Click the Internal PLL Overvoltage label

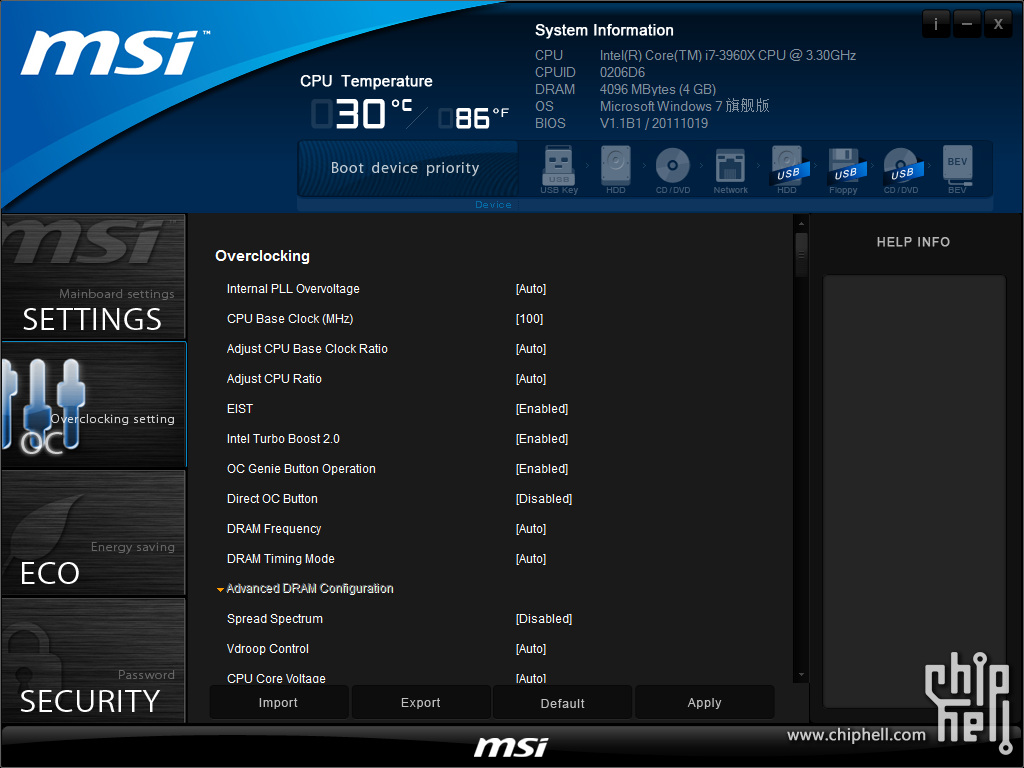(x=293, y=289)
